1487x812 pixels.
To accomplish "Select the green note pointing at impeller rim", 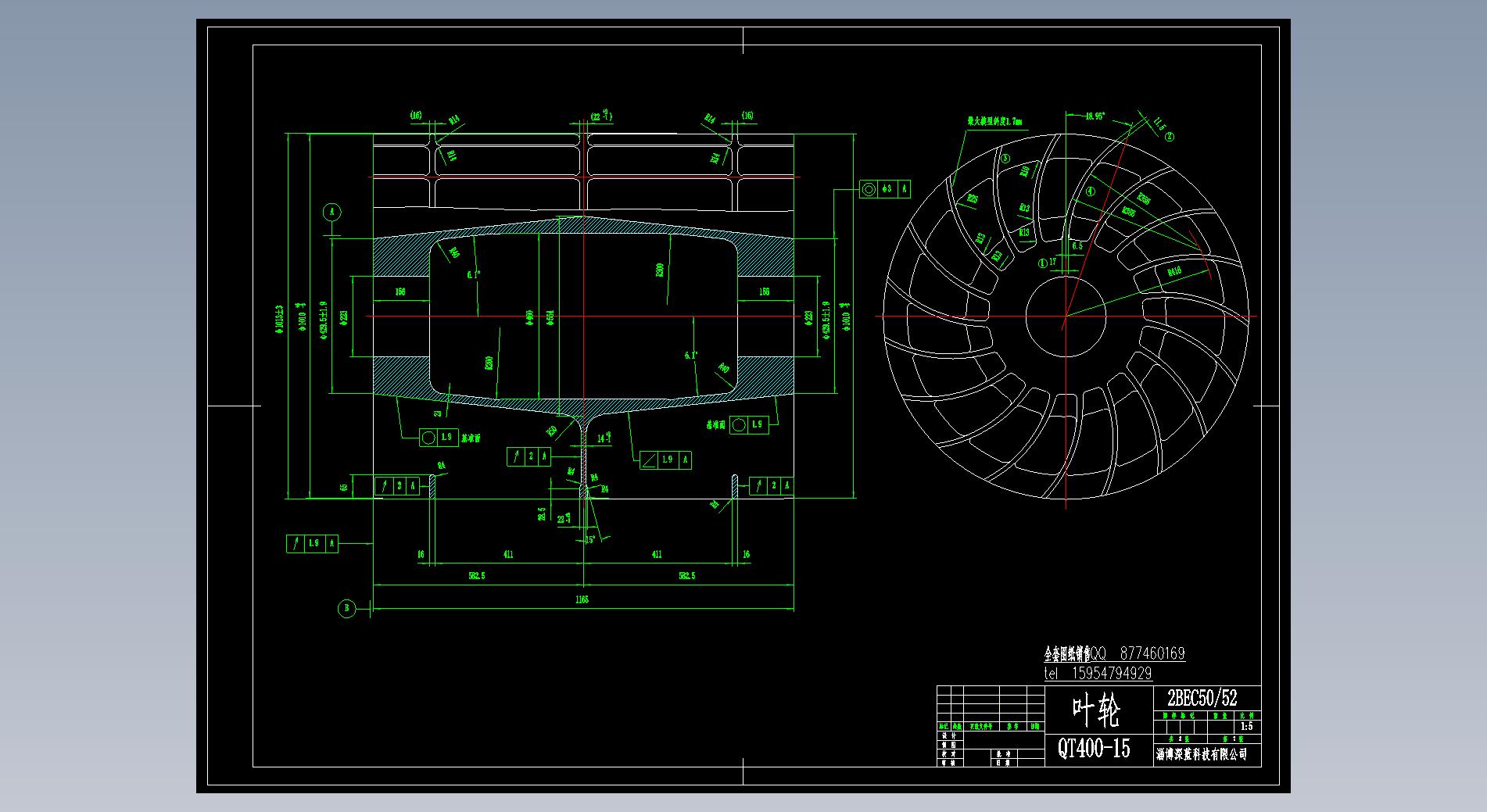I will 994,122.
